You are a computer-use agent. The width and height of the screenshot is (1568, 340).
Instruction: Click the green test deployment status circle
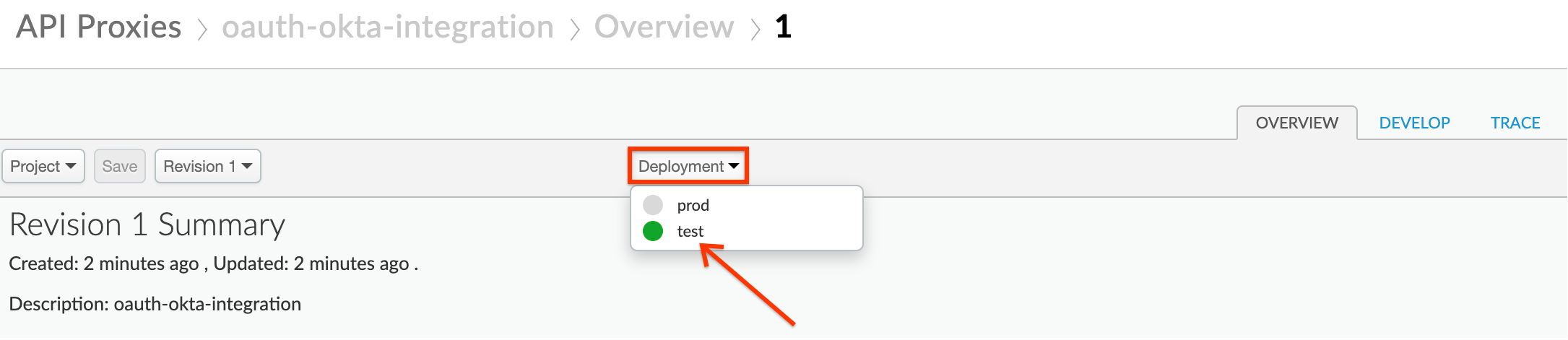coord(653,231)
